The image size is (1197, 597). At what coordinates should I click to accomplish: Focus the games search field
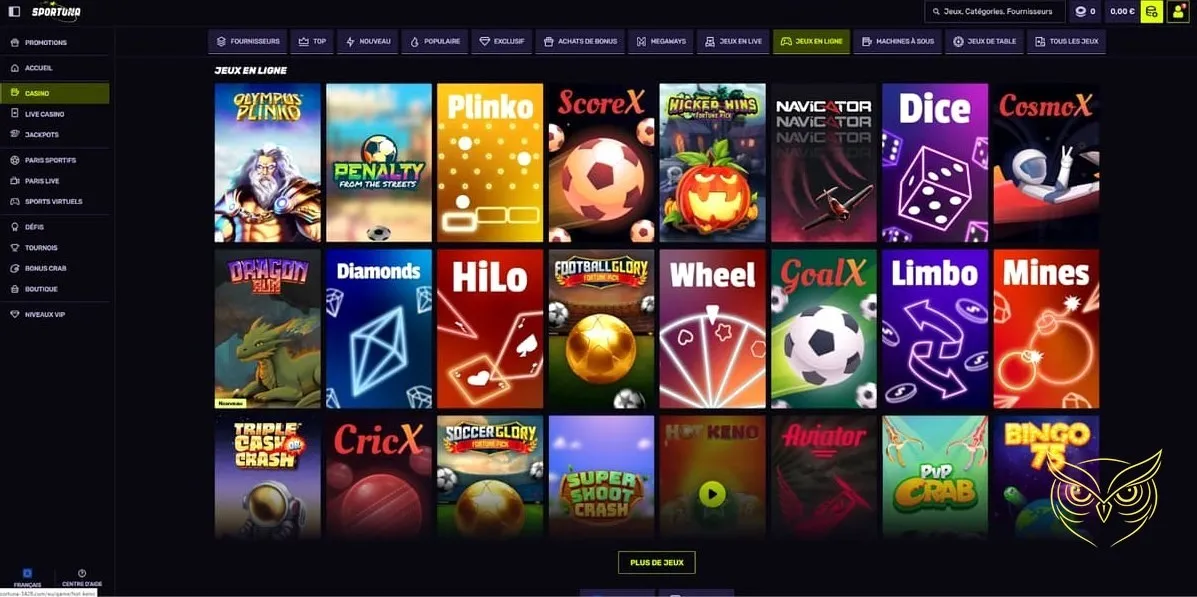point(995,11)
